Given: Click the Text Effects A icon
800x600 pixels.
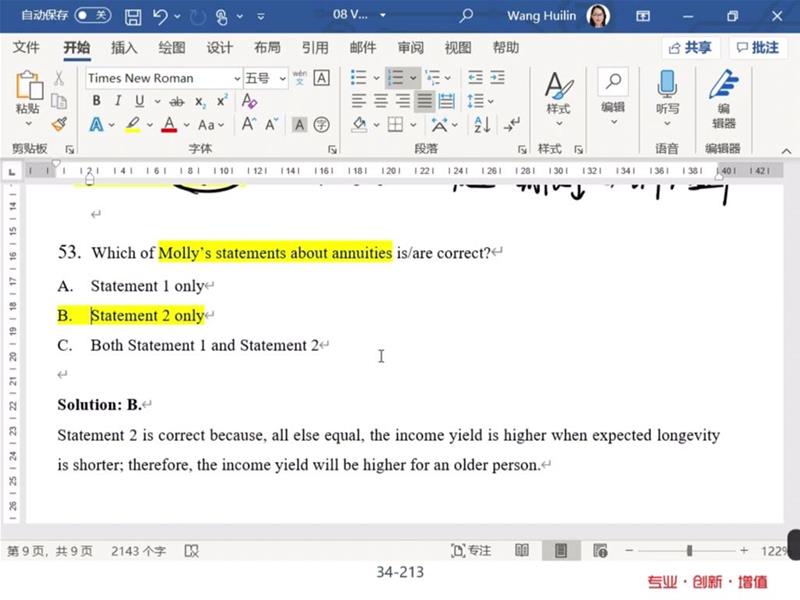Looking at the screenshot, I should point(96,124).
